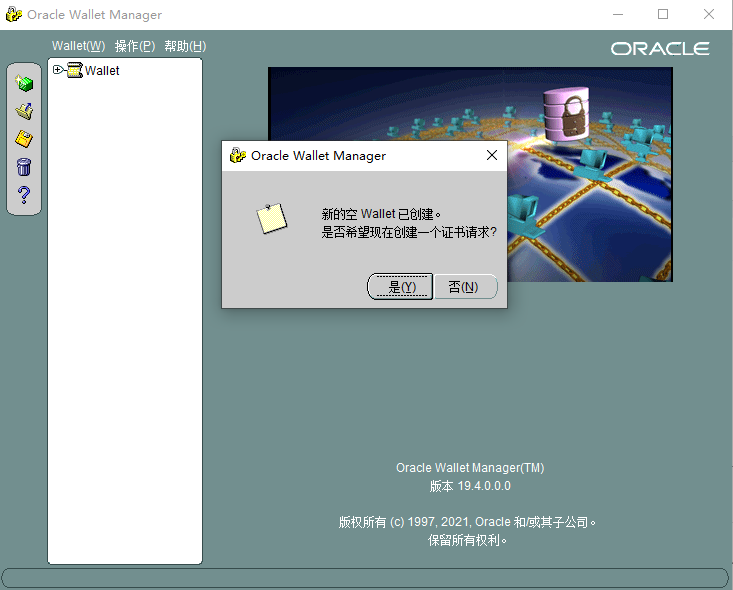Click the copyright line 版权所有 (c) 1997, 2021
This screenshot has height=590, width=733.
[x=467, y=522]
